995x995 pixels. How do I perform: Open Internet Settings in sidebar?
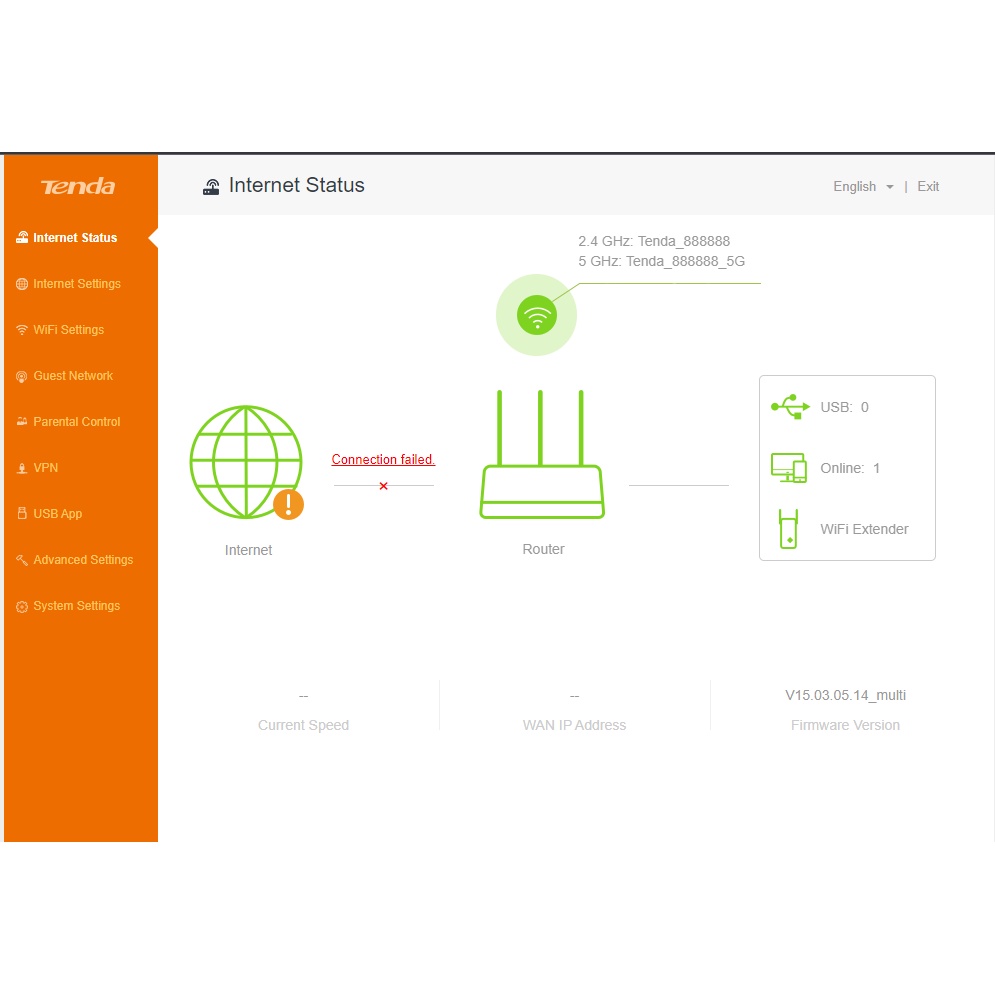(x=76, y=284)
